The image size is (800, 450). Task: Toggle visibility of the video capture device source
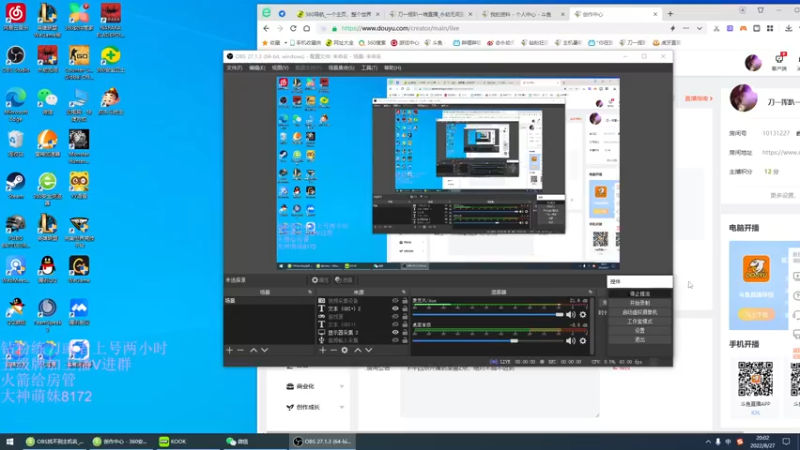click(395, 301)
